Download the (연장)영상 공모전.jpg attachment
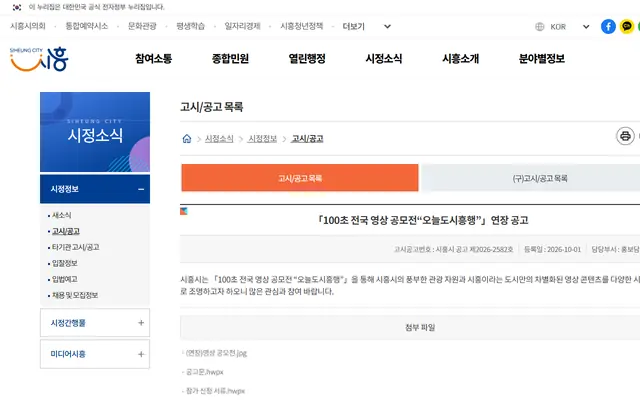The height and width of the screenshot is (400, 640). click(x=216, y=353)
